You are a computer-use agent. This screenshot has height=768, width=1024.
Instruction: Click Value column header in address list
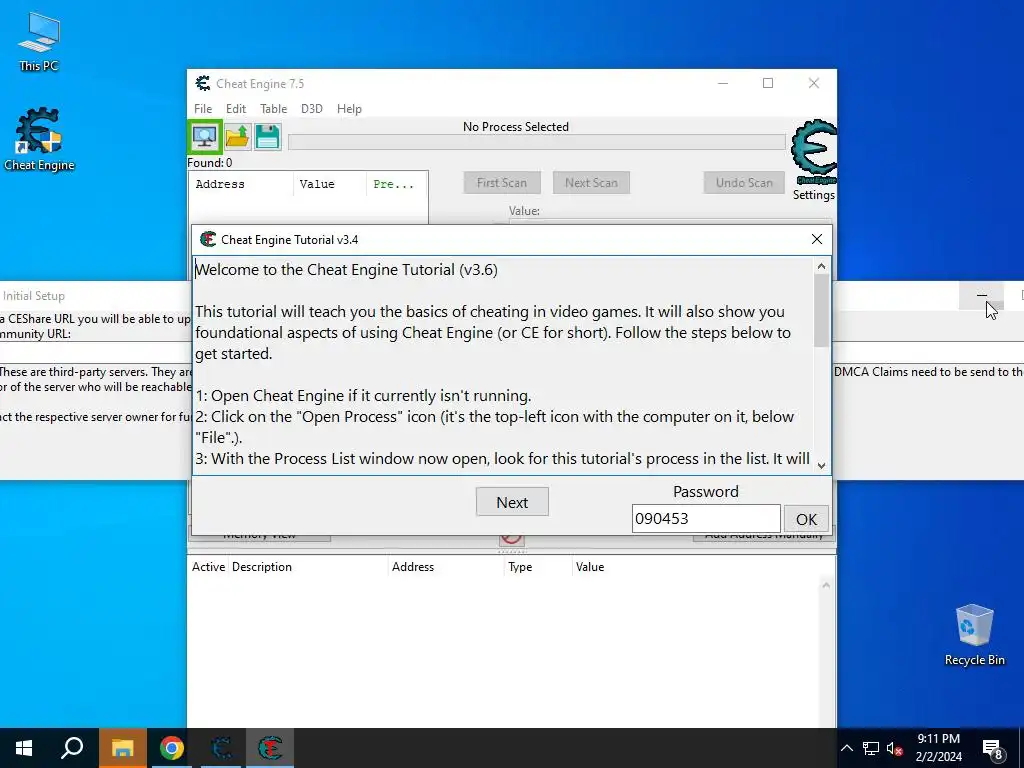point(590,567)
